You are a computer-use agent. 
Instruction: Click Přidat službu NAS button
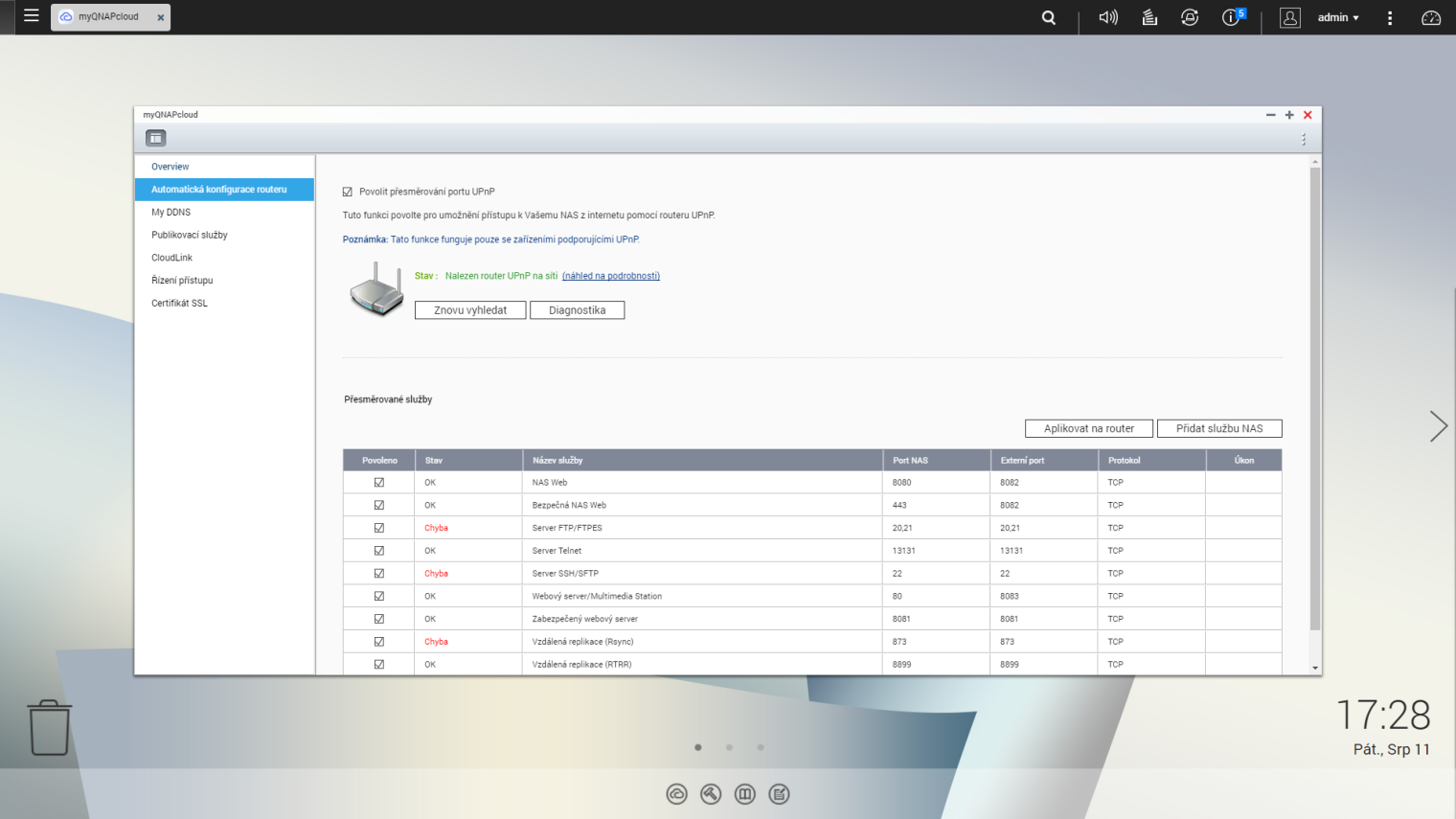pyautogui.click(x=1219, y=428)
